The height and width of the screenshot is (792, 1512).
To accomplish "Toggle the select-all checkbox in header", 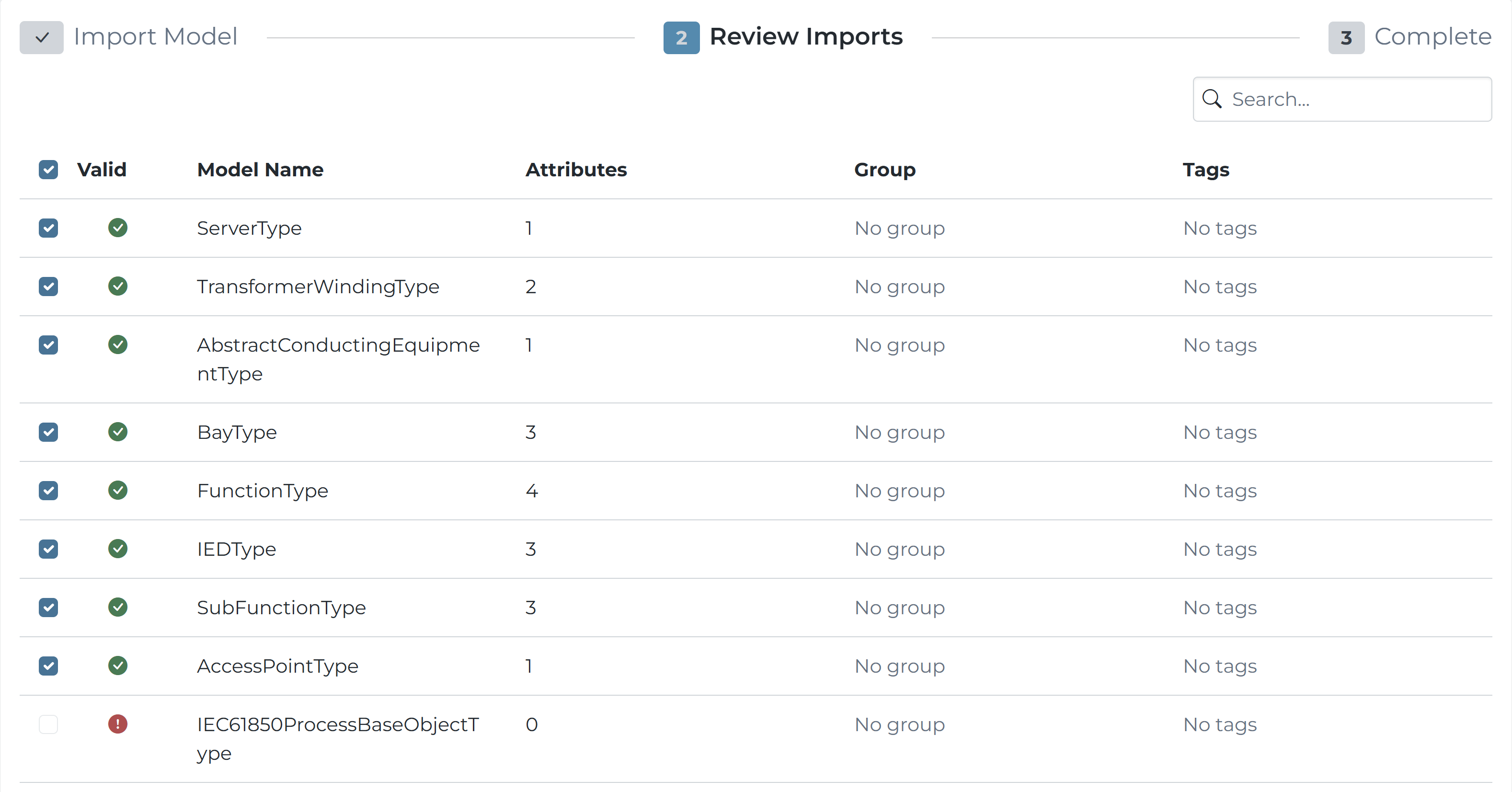I will (x=48, y=170).
